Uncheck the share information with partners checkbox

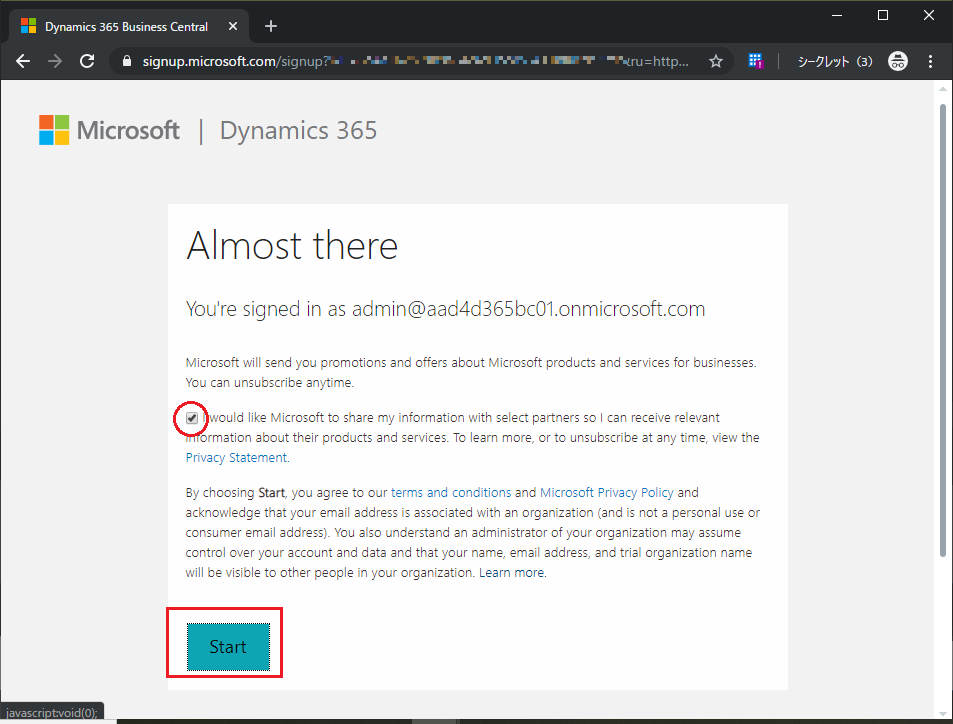[191, 418]
